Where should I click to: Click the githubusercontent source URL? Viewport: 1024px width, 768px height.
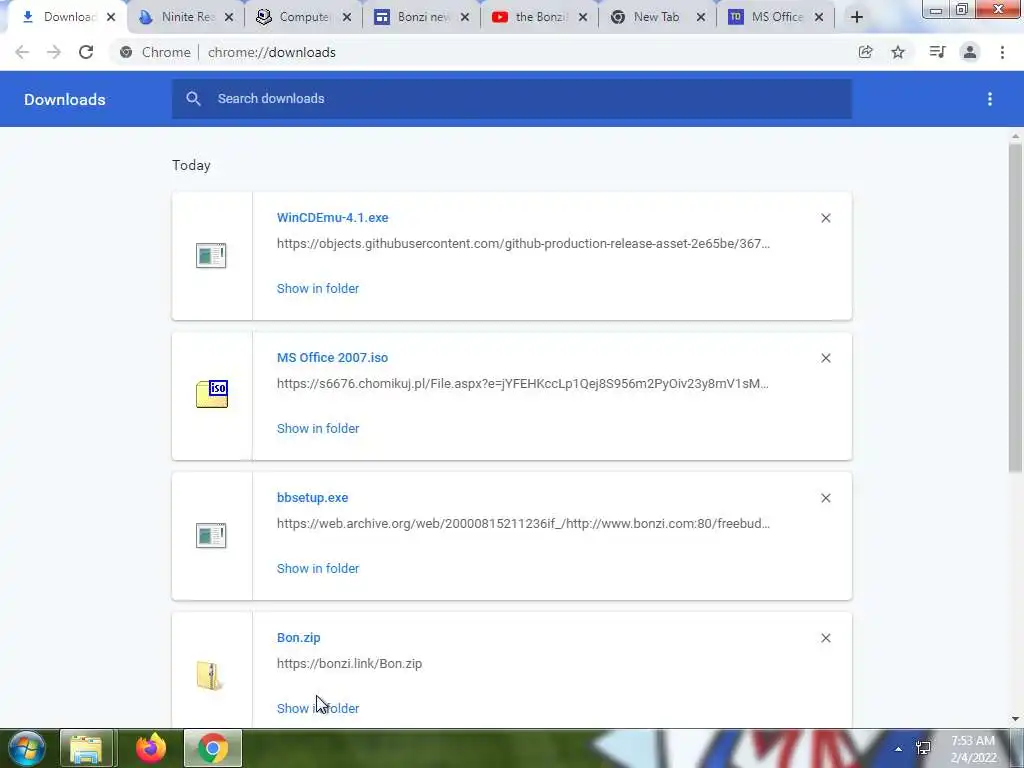click(x=523, y=244)
